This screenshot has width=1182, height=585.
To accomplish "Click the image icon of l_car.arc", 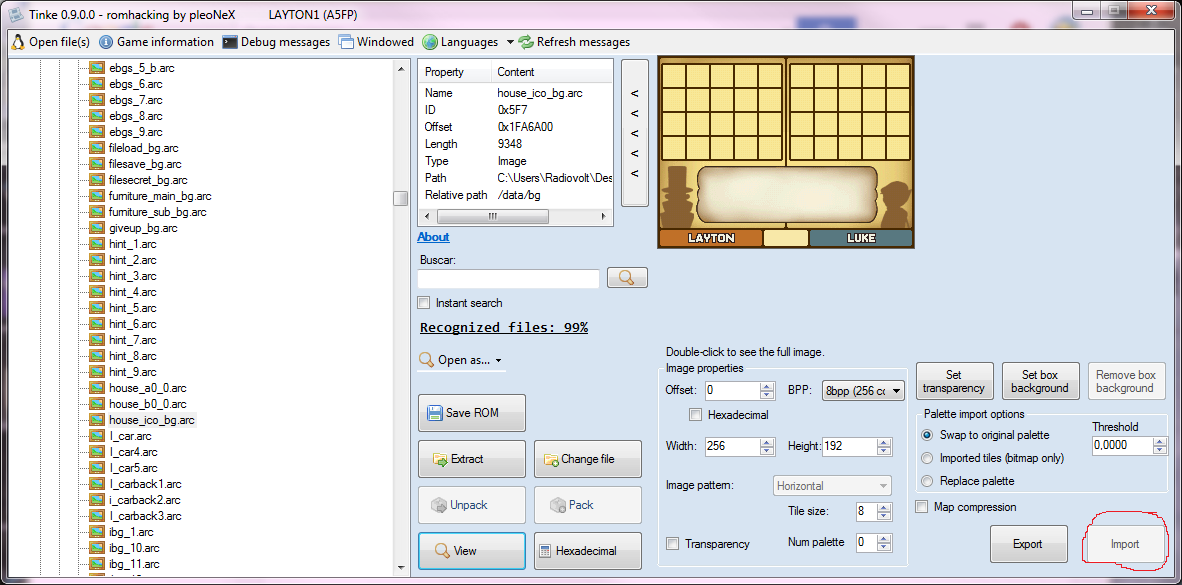I will pyautogui.click(x=96, y=436).
